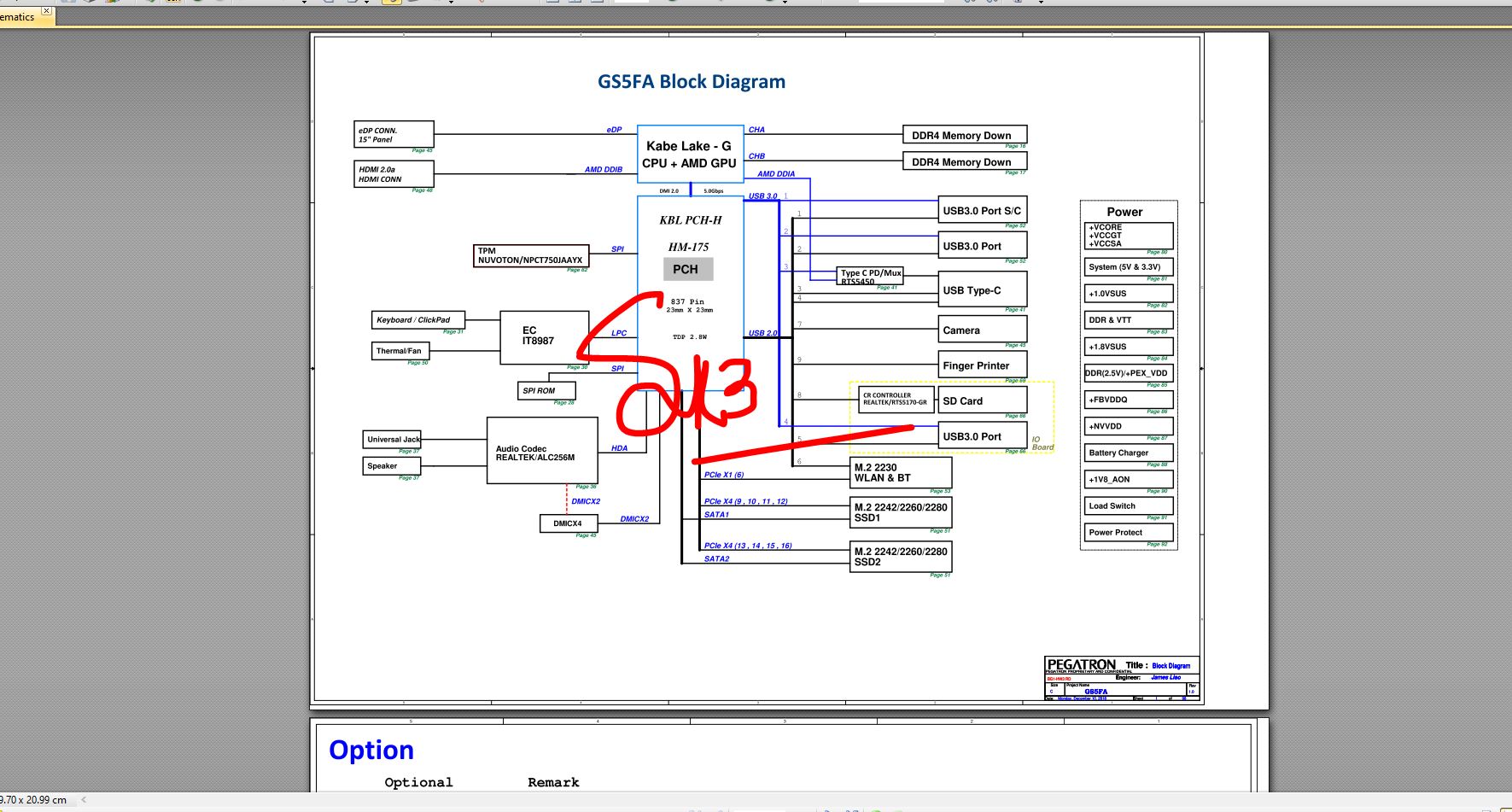Screen dimensions: 1512x812
Task: Click the left scroll arrow in the status bar
Action: pos(84,800)
